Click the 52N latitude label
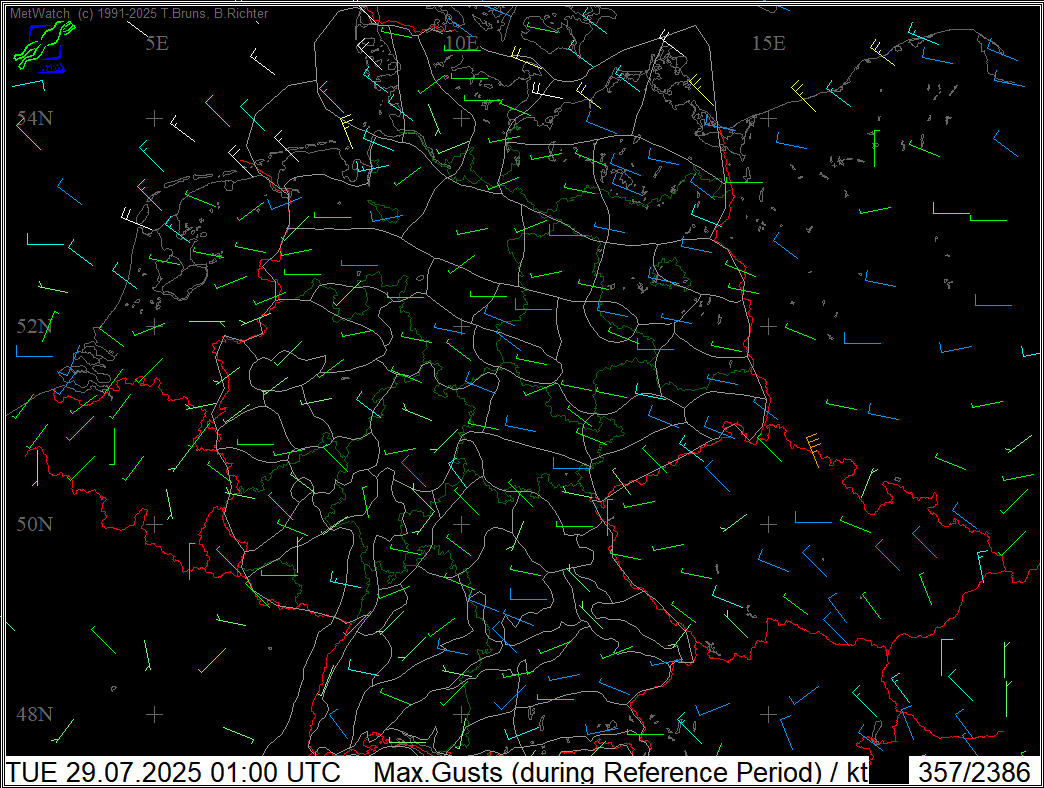This screenshot has width=1044, height=788. click(35, 326)
